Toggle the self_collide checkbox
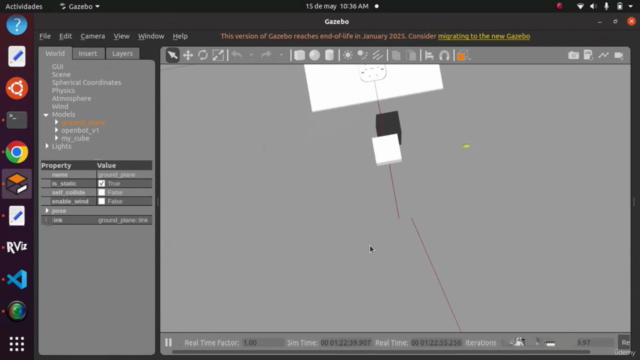640x360 pixels. [x=102, y=192]
